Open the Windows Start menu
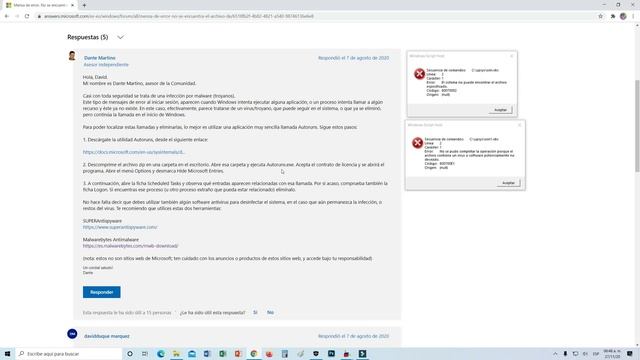This screenshot has width=640, height=360. tap(7, 353)
